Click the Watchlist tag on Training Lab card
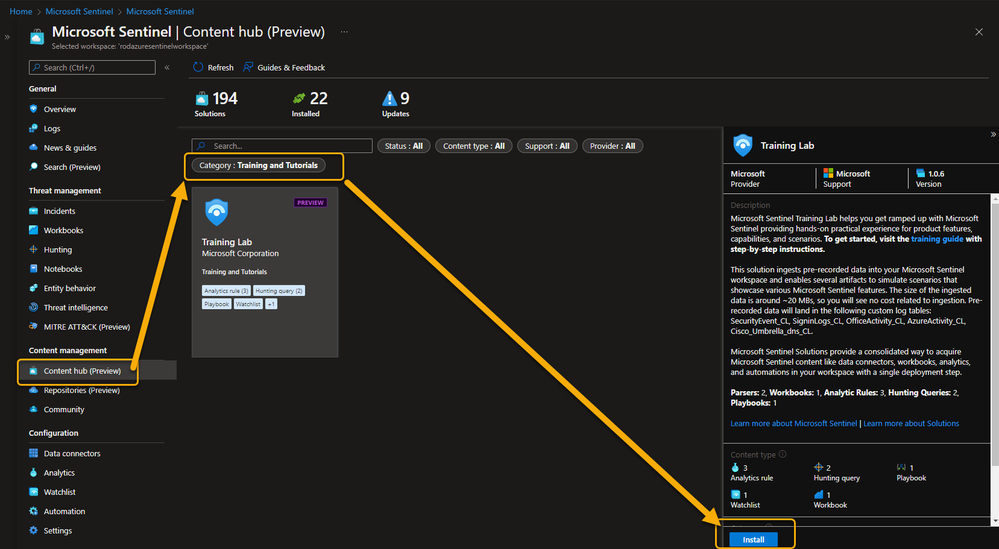 tap(248, 304)
